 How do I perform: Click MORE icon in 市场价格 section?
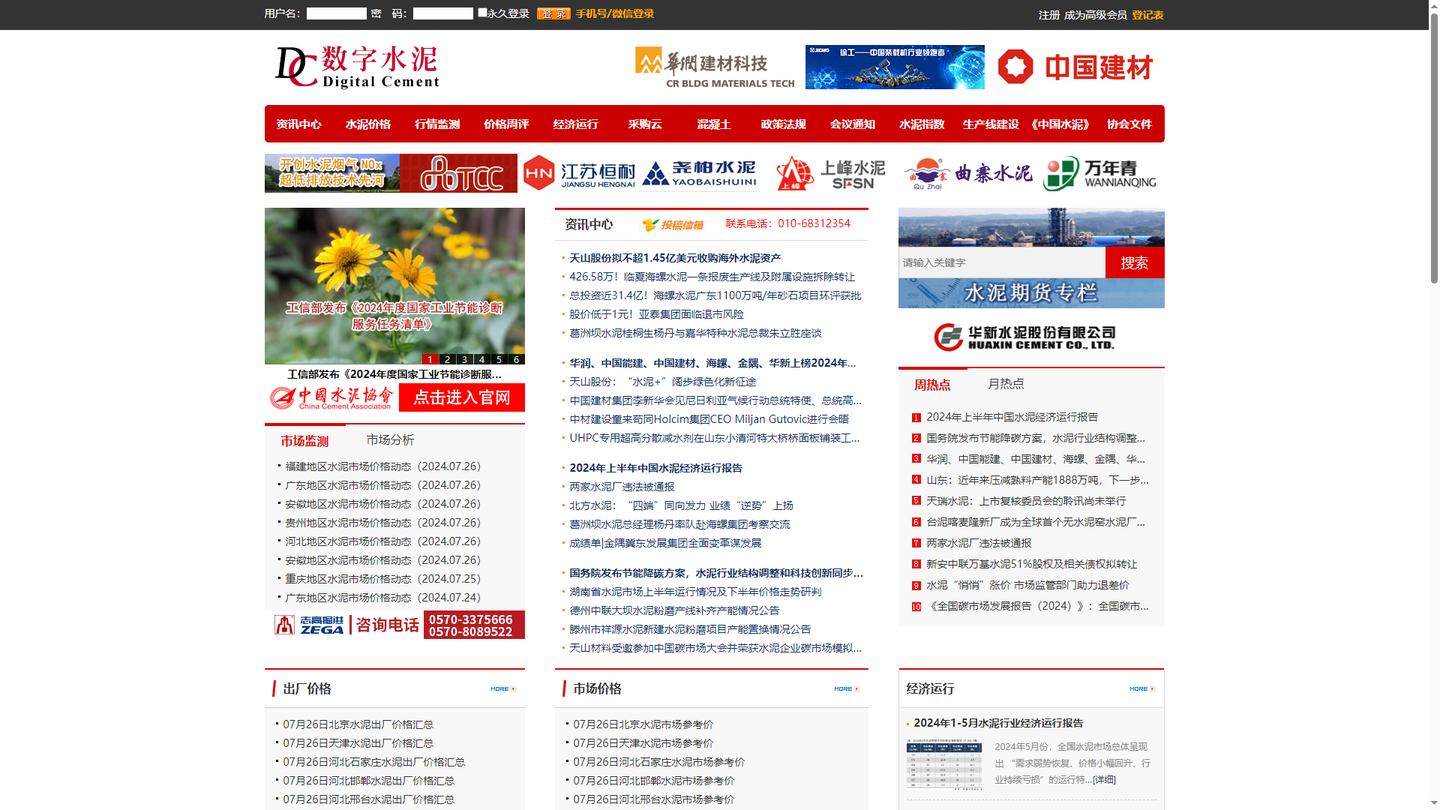click(x=847, y=689)
